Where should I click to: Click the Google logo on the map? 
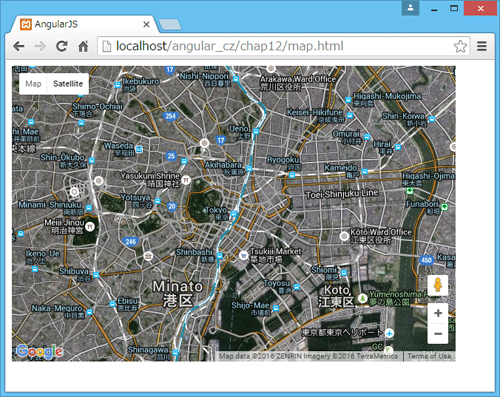(x=40, y=352)
